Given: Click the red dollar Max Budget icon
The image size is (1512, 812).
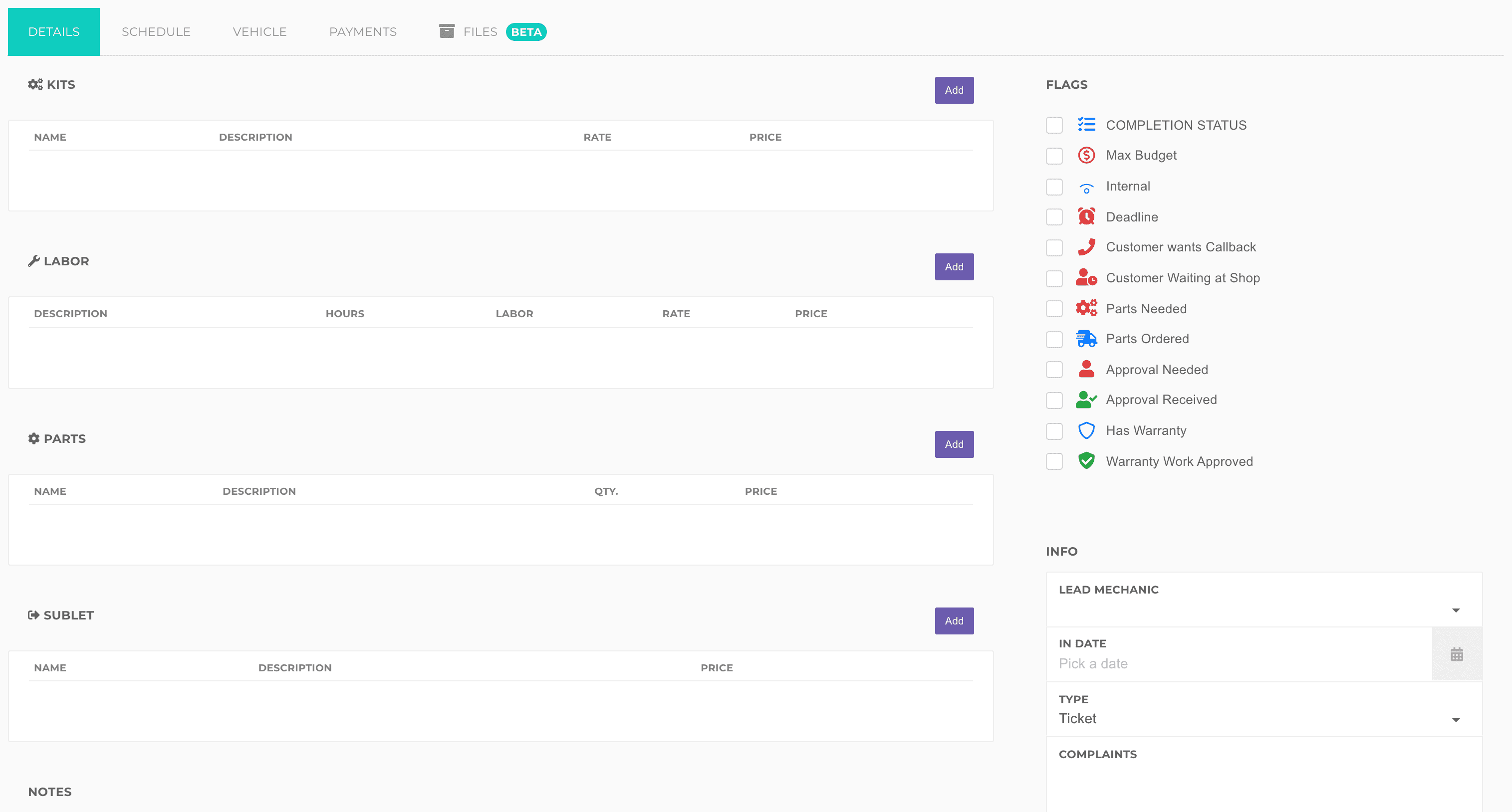Looking at the screenshot, I should [x=1086, y=156].
